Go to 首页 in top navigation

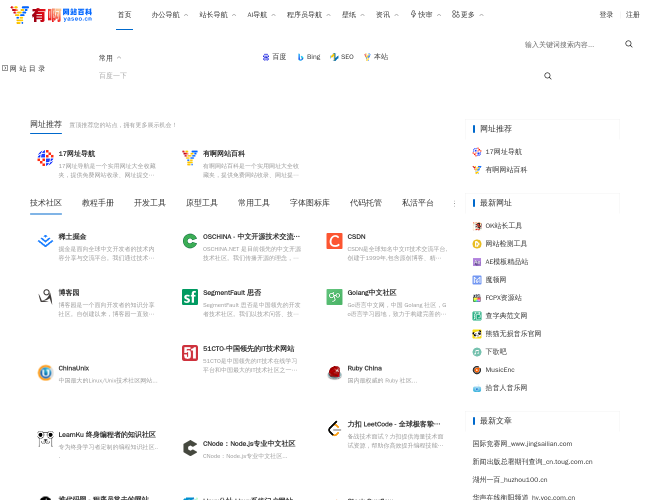tap(124, 15)
